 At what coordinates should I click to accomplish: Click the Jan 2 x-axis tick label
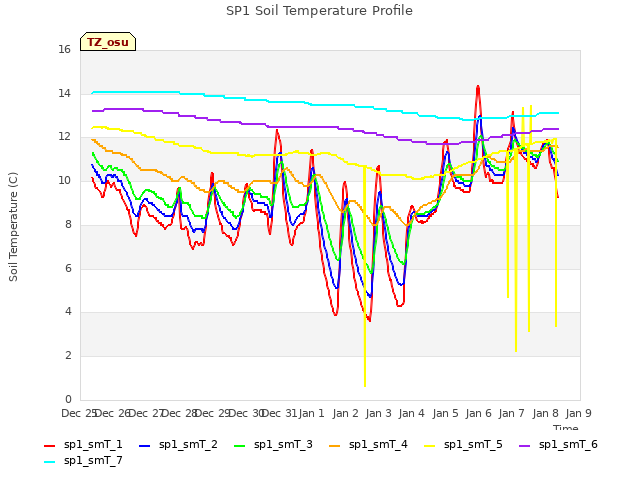click(345, 413)
